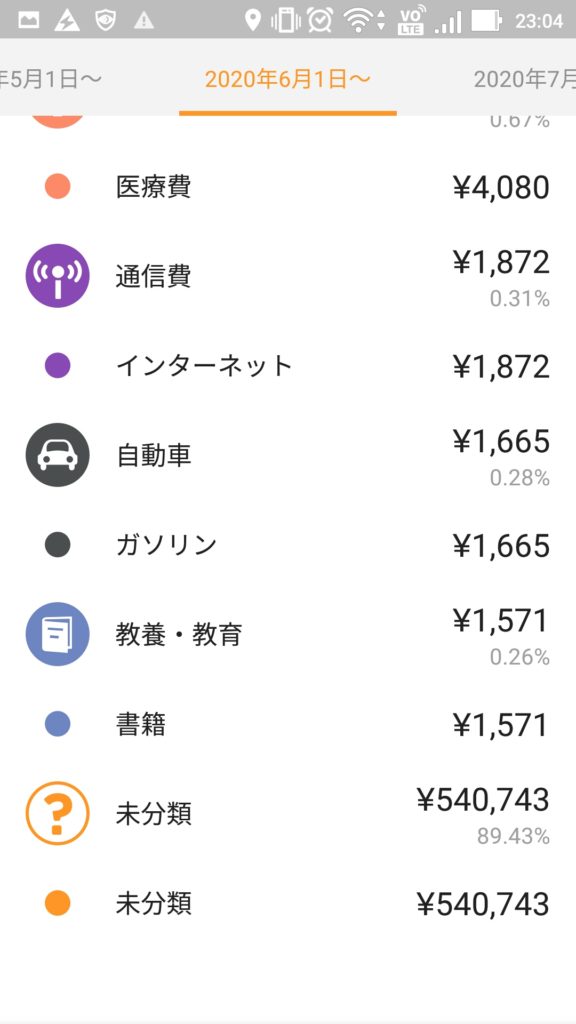576x1024 pixels.
Task: Switch to the 2020年7月 tab
Action: tap(524, 80)
